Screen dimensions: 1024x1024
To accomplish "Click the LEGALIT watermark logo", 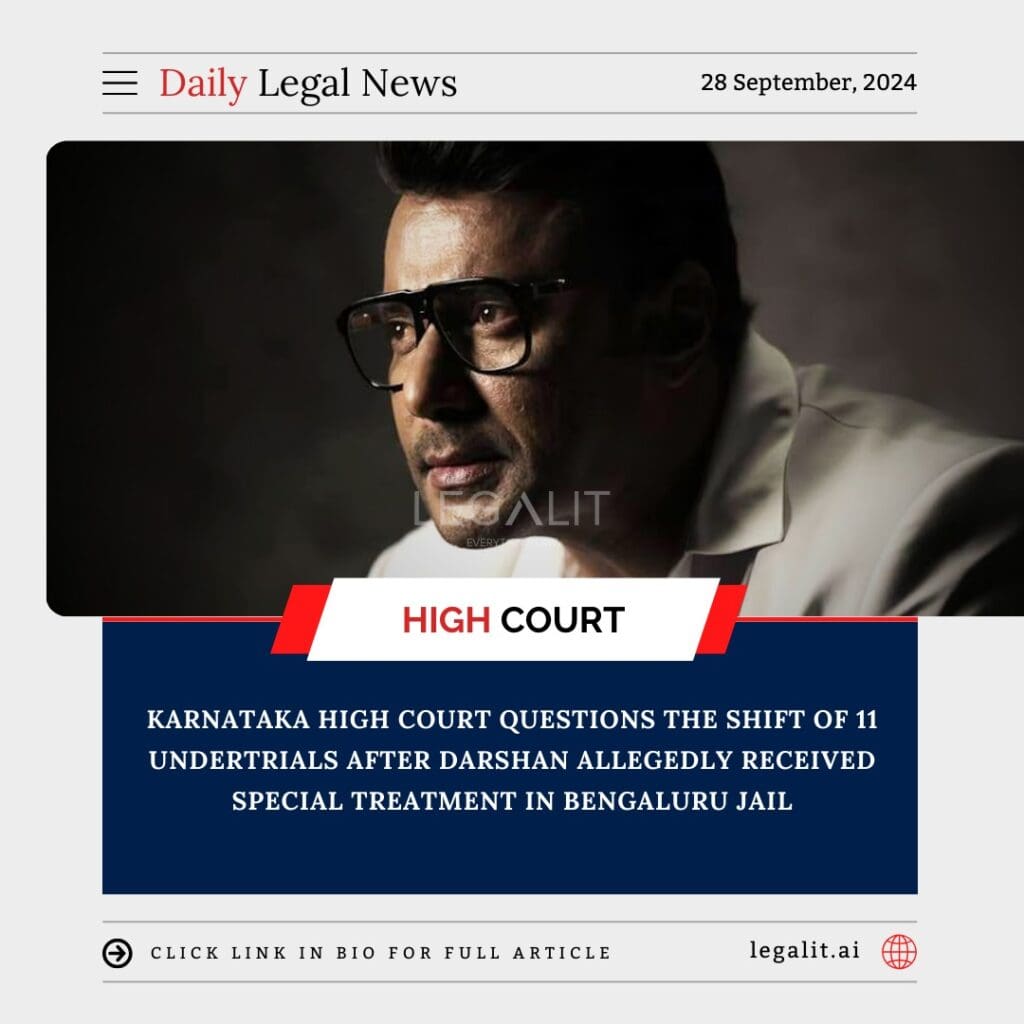I will click(512, 509).
